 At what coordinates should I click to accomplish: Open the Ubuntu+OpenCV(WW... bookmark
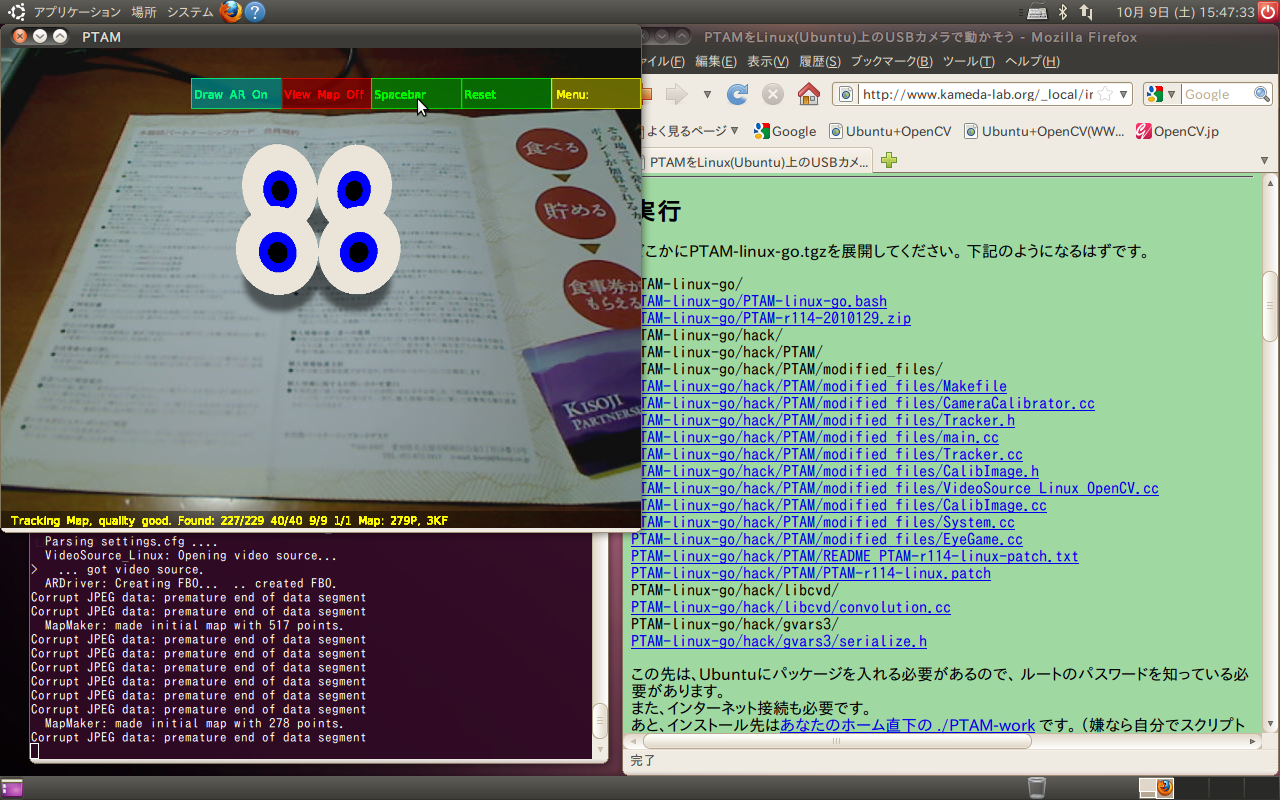[x=1044, y=131]
